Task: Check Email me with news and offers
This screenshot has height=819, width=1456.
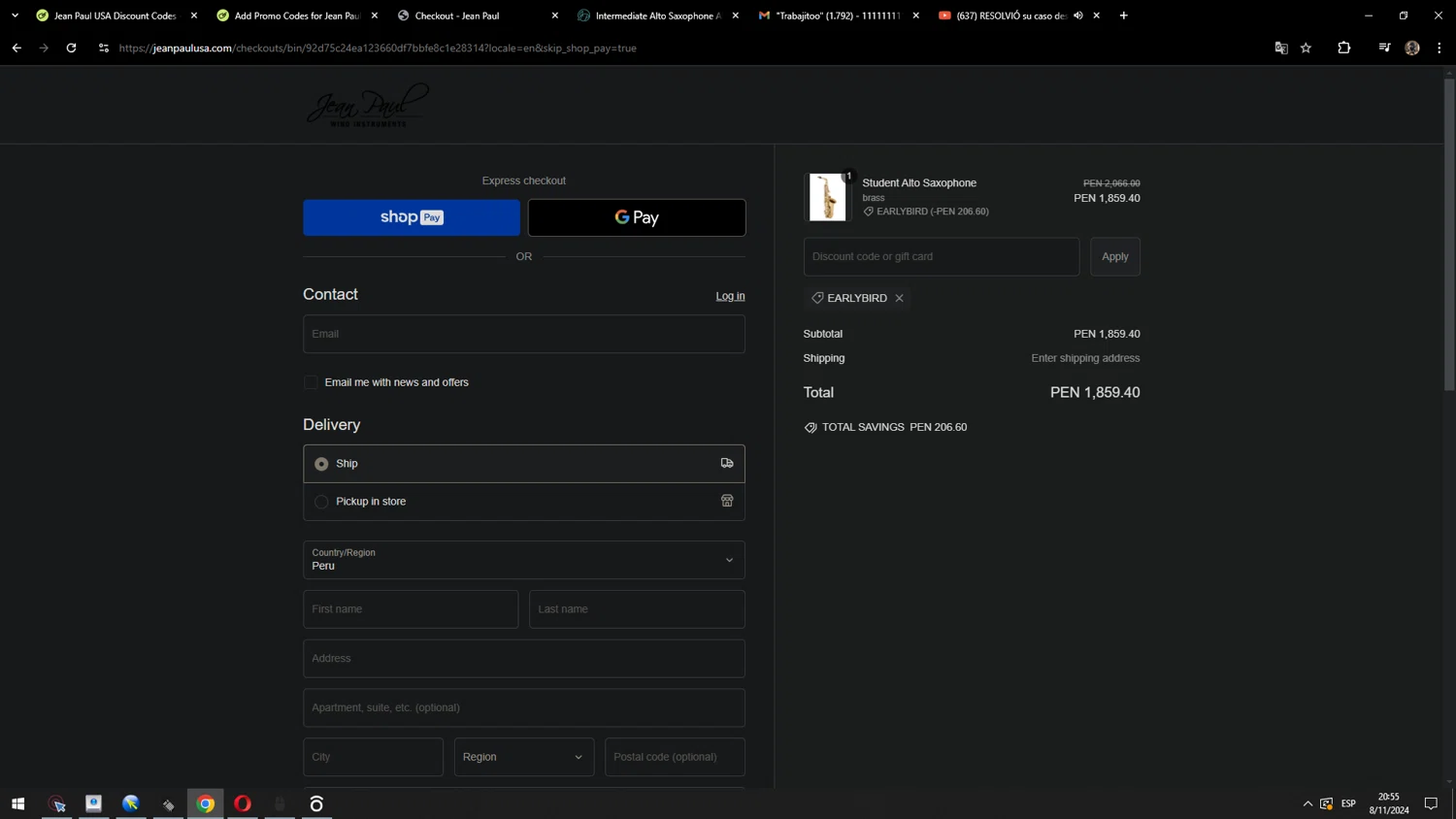Action: point(311,382)
